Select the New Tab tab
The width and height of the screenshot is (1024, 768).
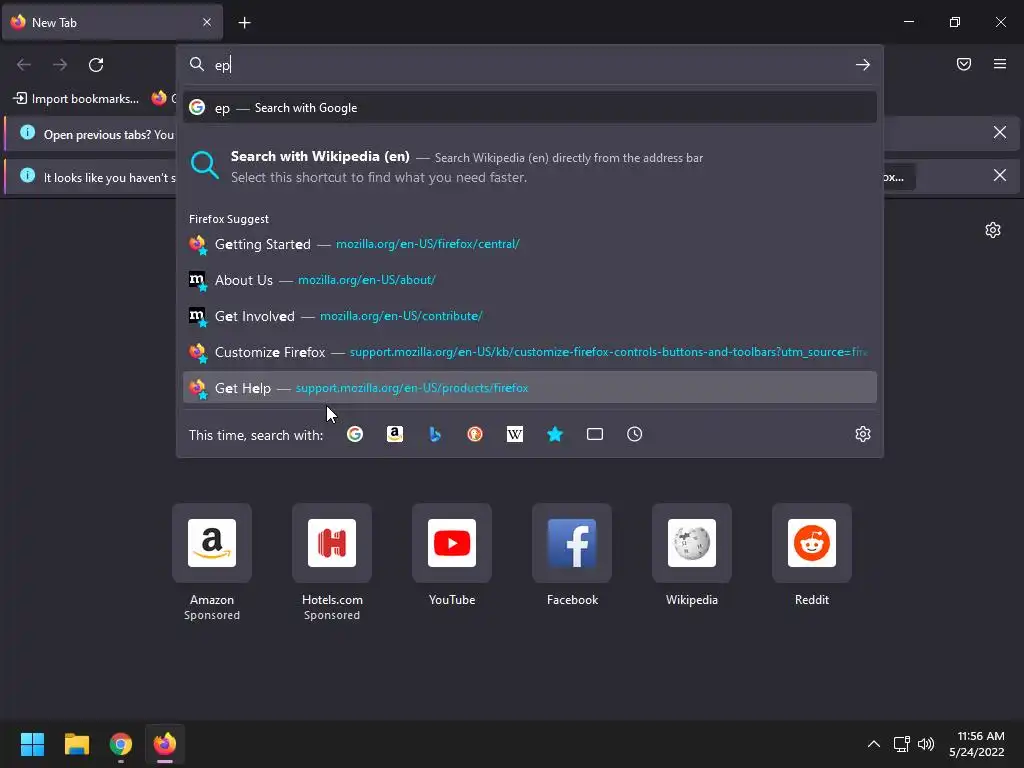112,22
